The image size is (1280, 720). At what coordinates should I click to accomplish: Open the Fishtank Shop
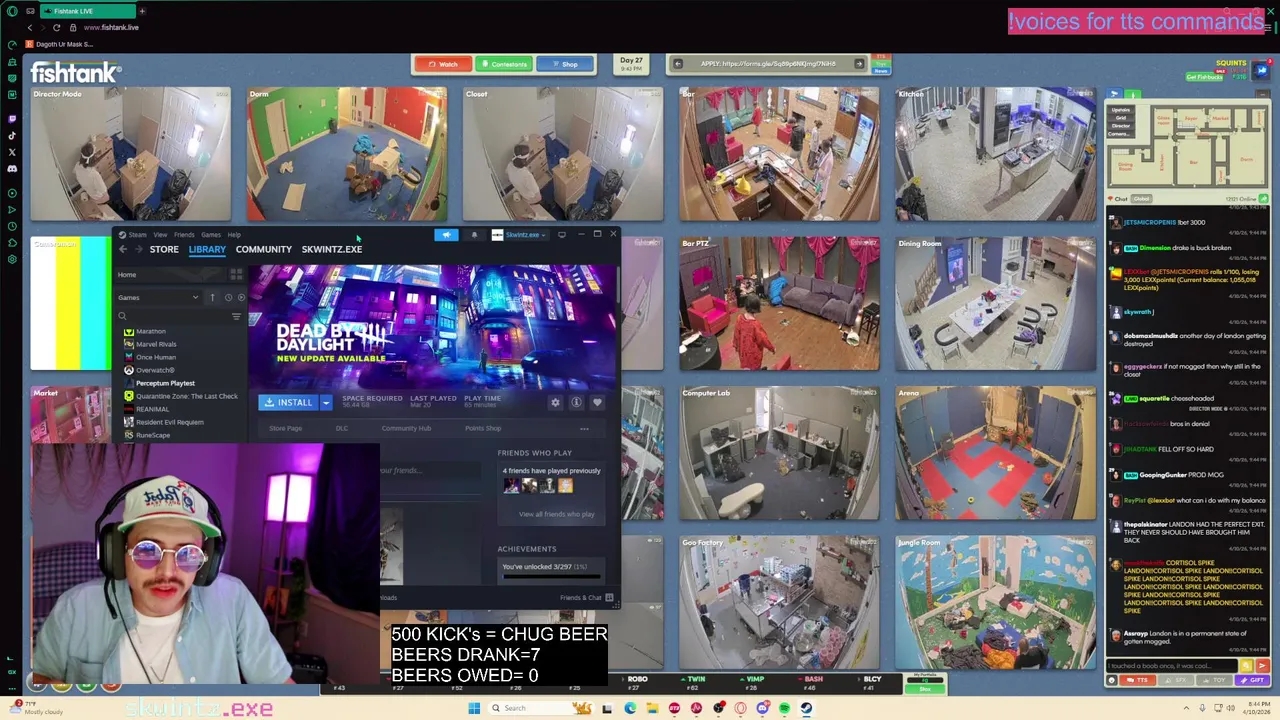point(565,64)
